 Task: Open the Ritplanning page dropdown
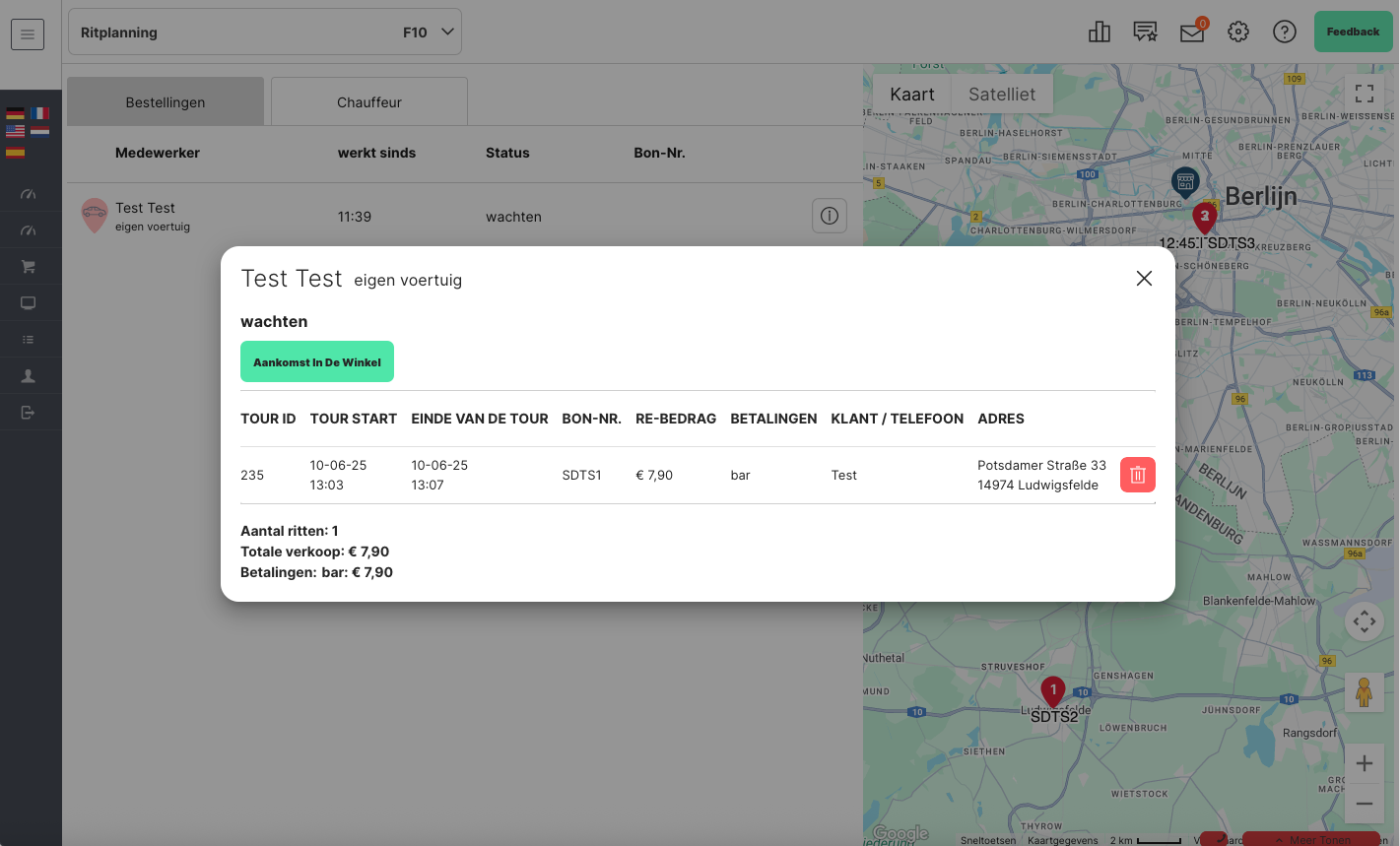point(265,33)
